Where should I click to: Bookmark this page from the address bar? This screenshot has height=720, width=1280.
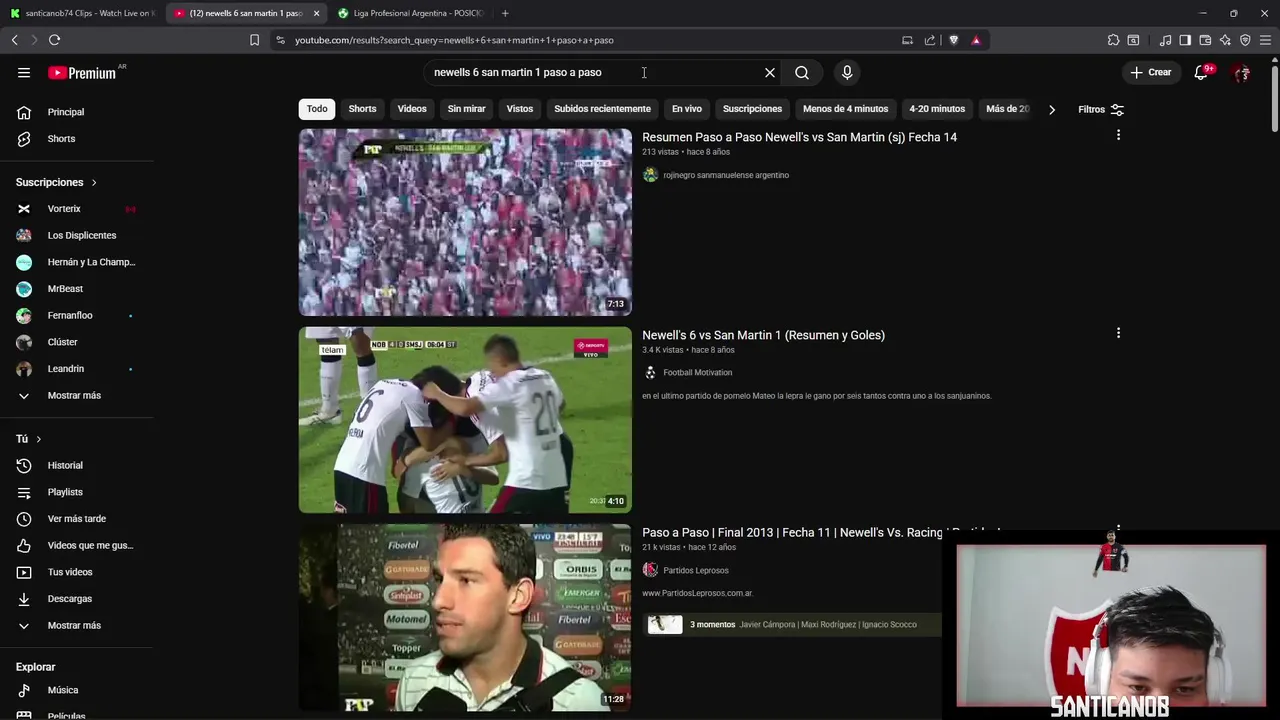point(254,40)
